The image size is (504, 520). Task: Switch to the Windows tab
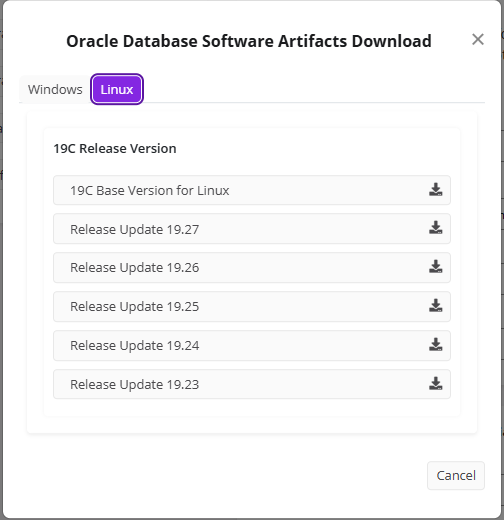[55, 89]
